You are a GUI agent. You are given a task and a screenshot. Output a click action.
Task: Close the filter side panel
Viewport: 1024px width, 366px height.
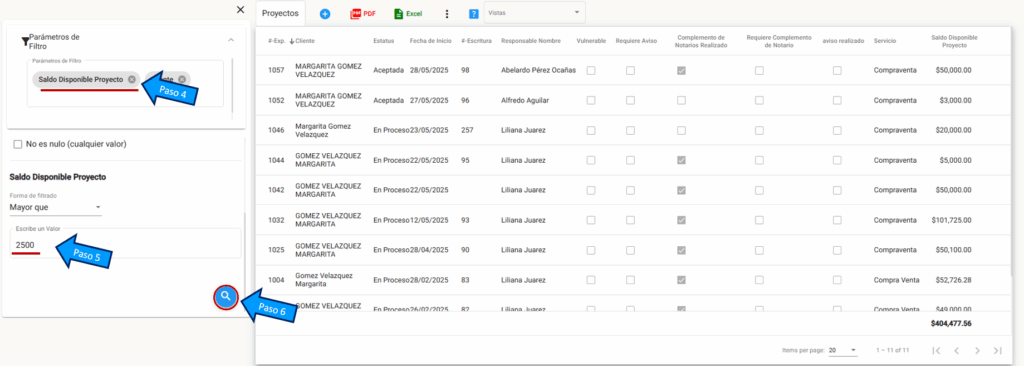coord(240,9)
